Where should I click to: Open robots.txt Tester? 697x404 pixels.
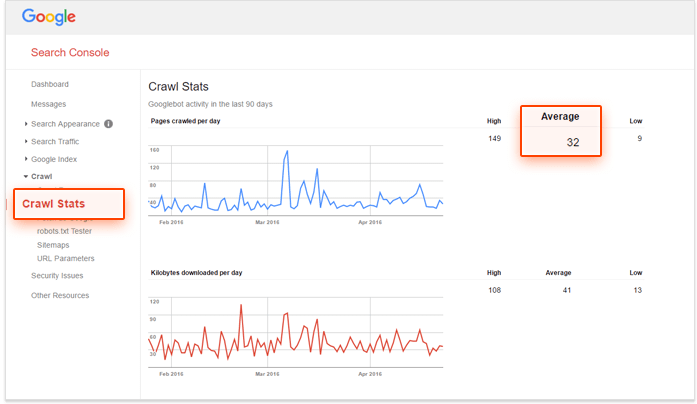[64, 231]
